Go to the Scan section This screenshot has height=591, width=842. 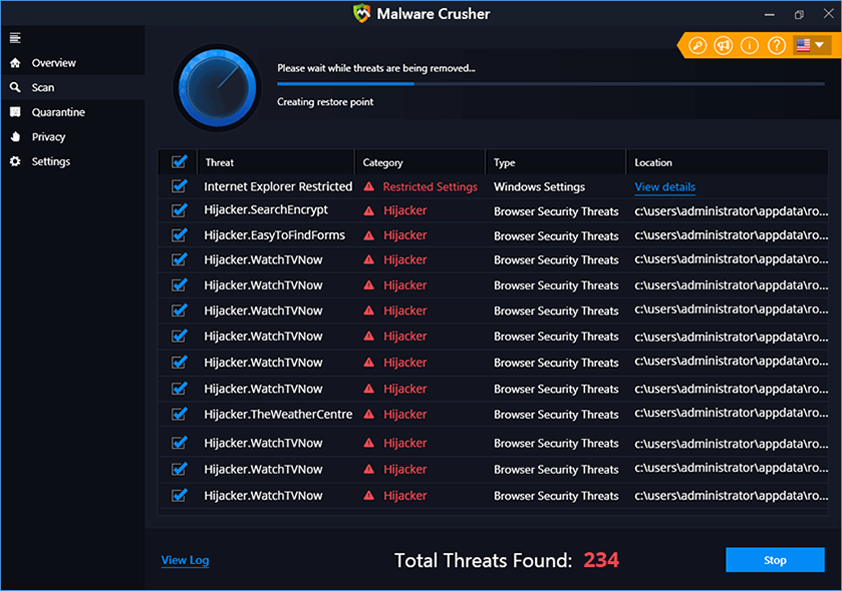[x=43, y=87]
